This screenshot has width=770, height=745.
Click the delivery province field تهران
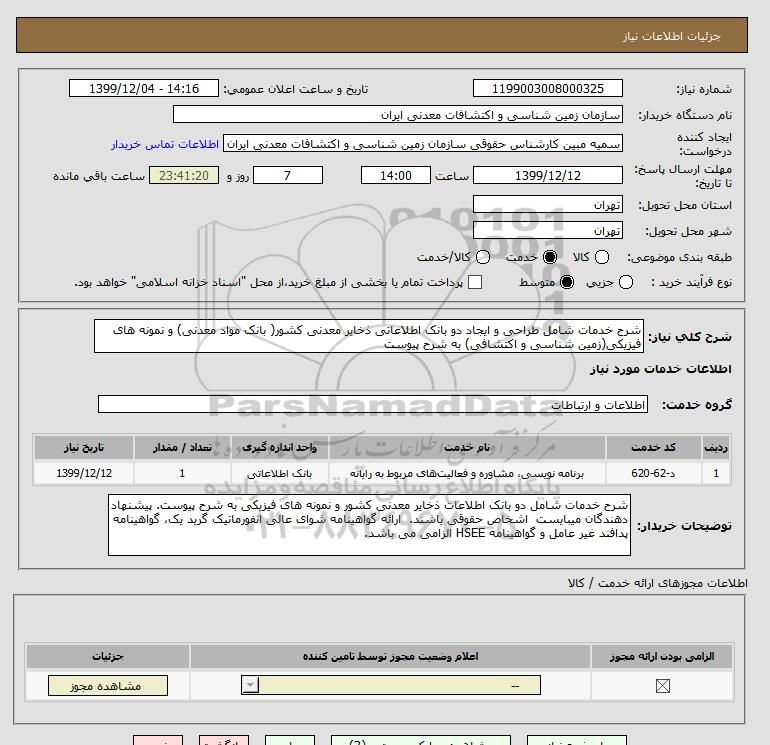pyautogui.click(x=548, y=205)
